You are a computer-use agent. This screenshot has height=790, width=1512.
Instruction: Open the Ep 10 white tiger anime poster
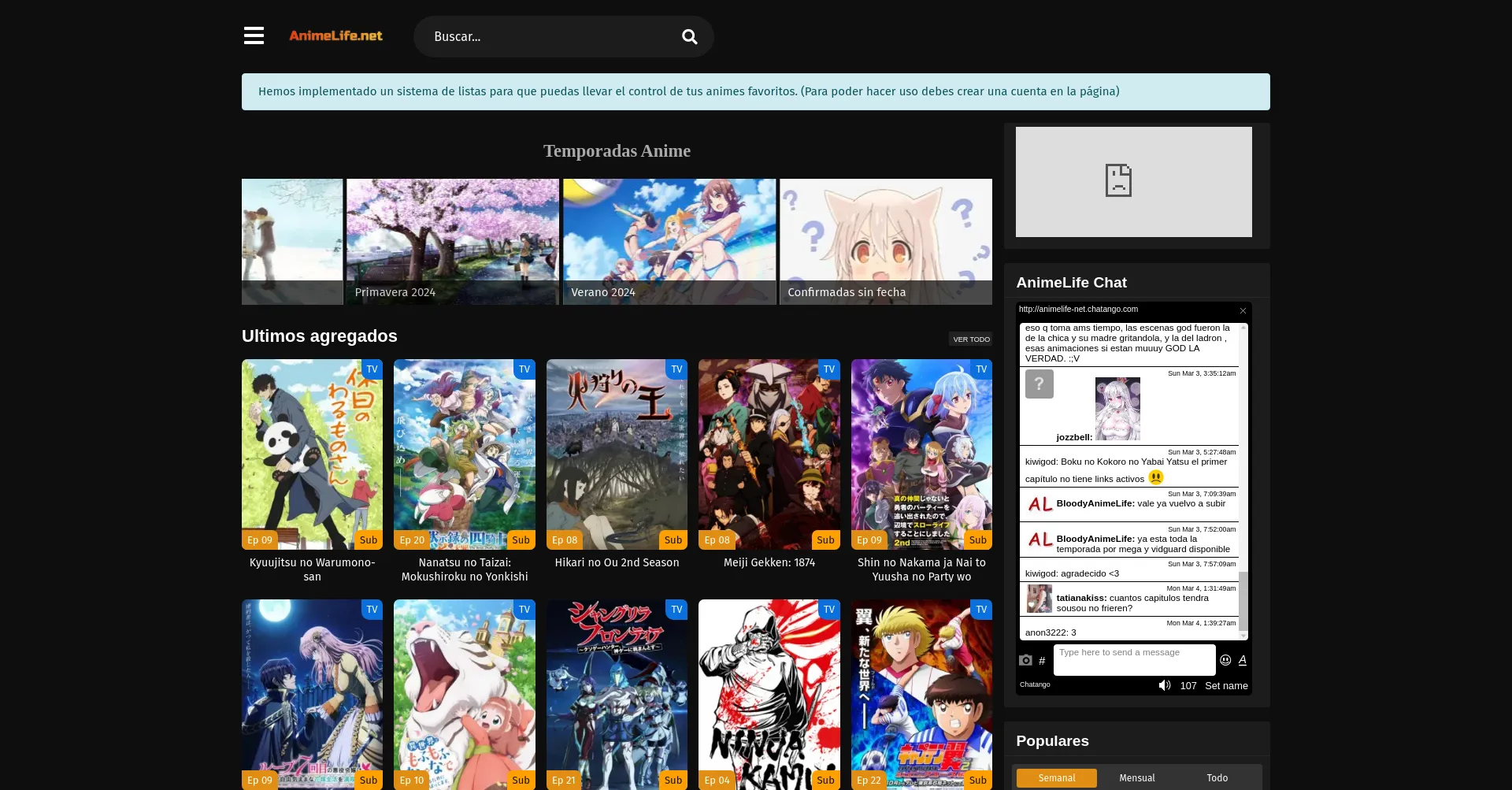tap(465, 695)
